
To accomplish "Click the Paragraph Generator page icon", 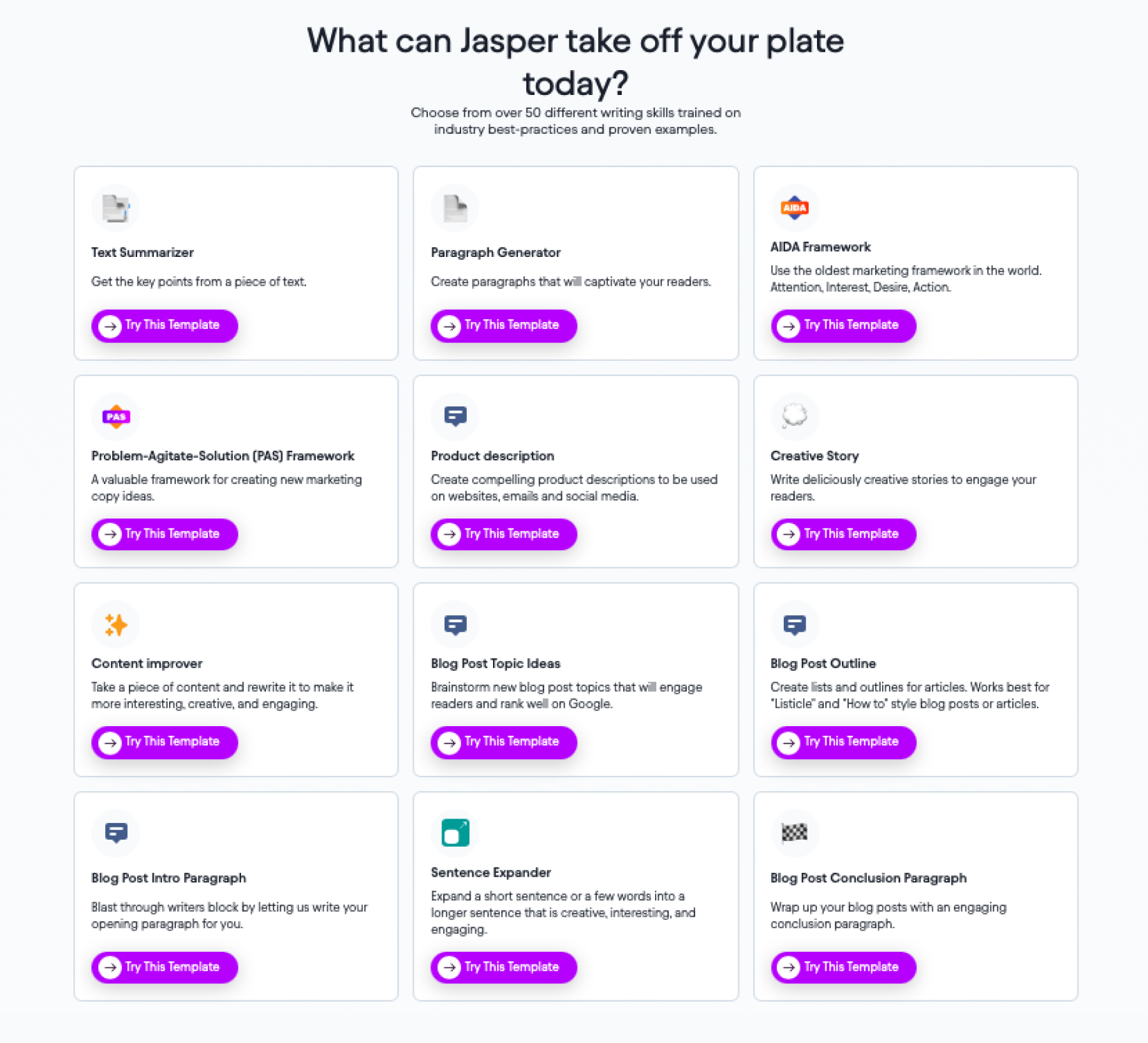I will point(455,208).
